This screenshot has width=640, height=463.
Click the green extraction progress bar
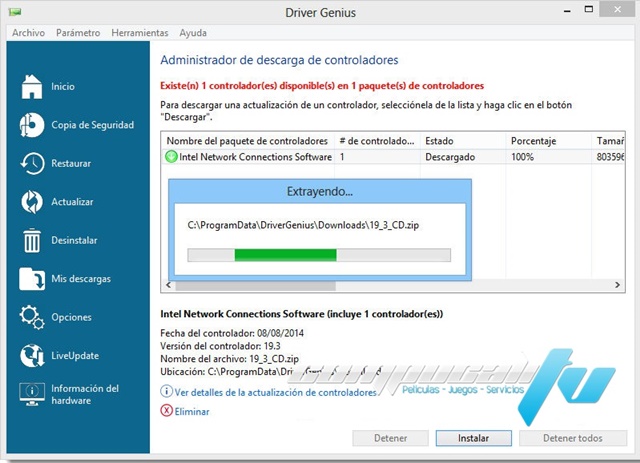coord(285,255)
